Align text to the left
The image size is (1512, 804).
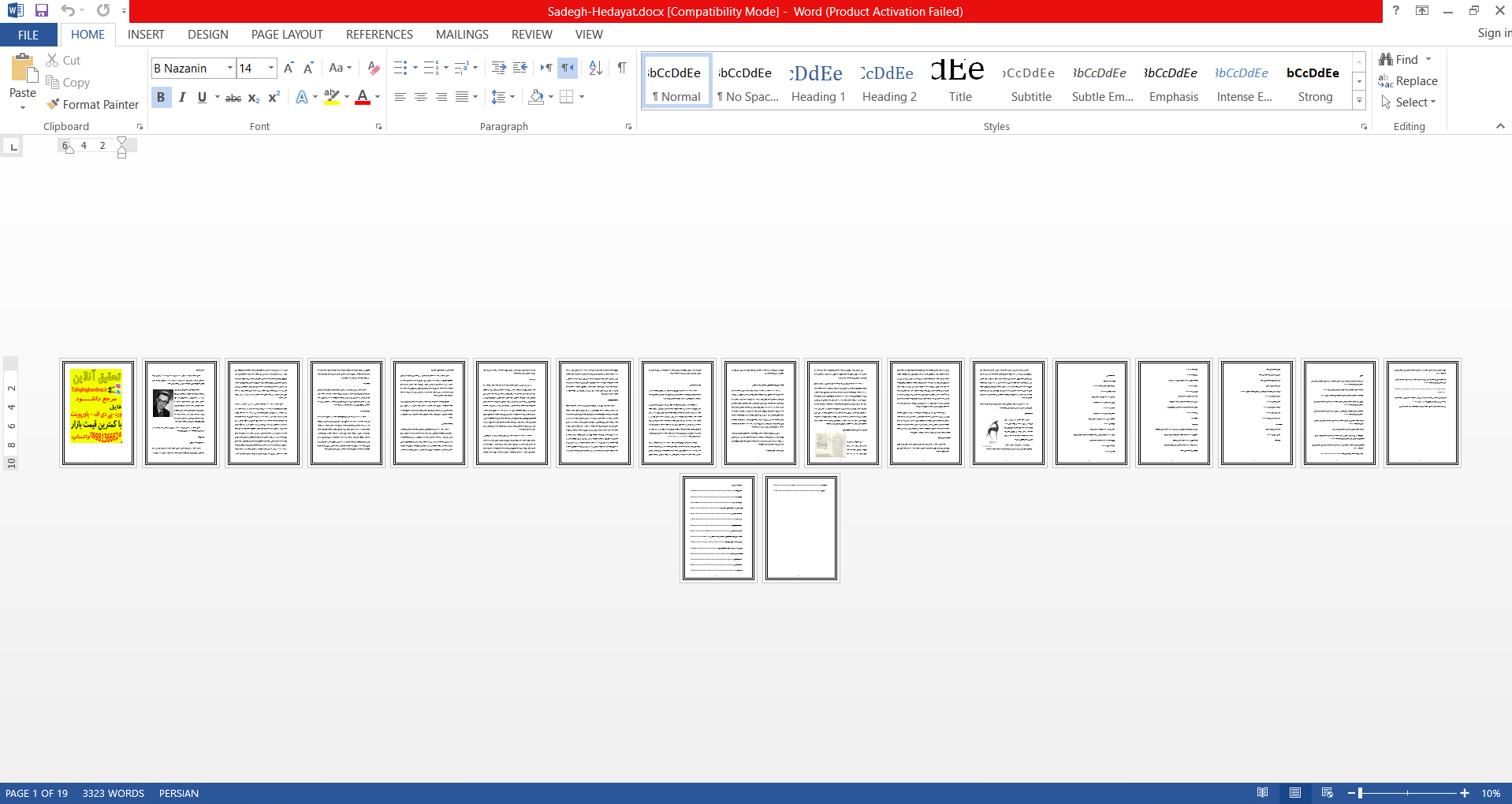[400, 97]
